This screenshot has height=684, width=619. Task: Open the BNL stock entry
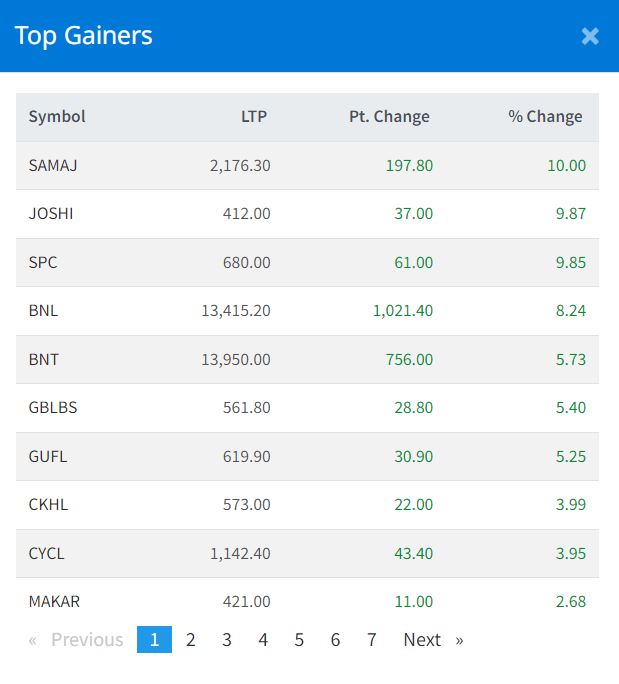43,311
